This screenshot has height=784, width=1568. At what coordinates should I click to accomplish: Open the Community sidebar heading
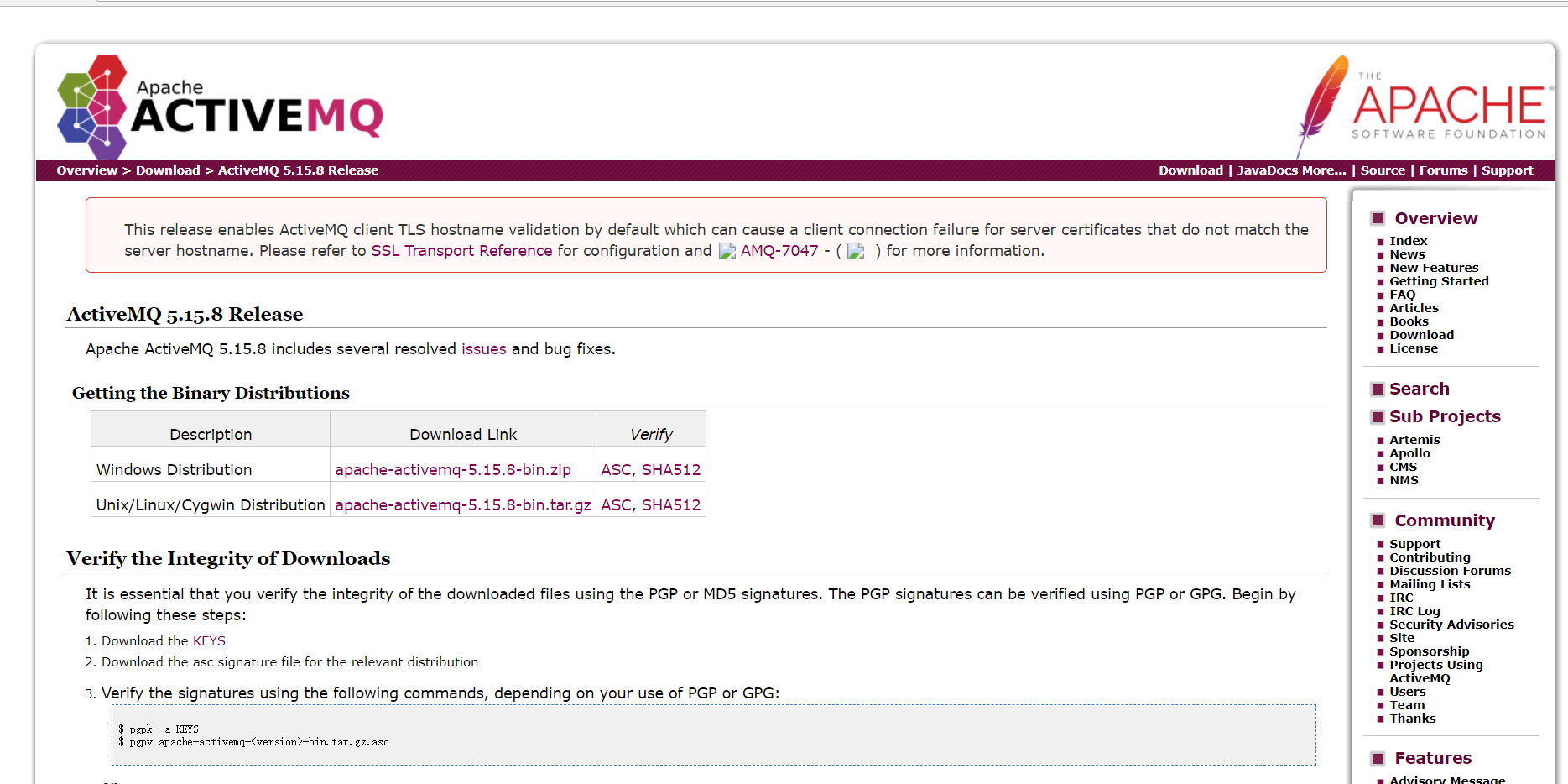tap(1444, 520)
